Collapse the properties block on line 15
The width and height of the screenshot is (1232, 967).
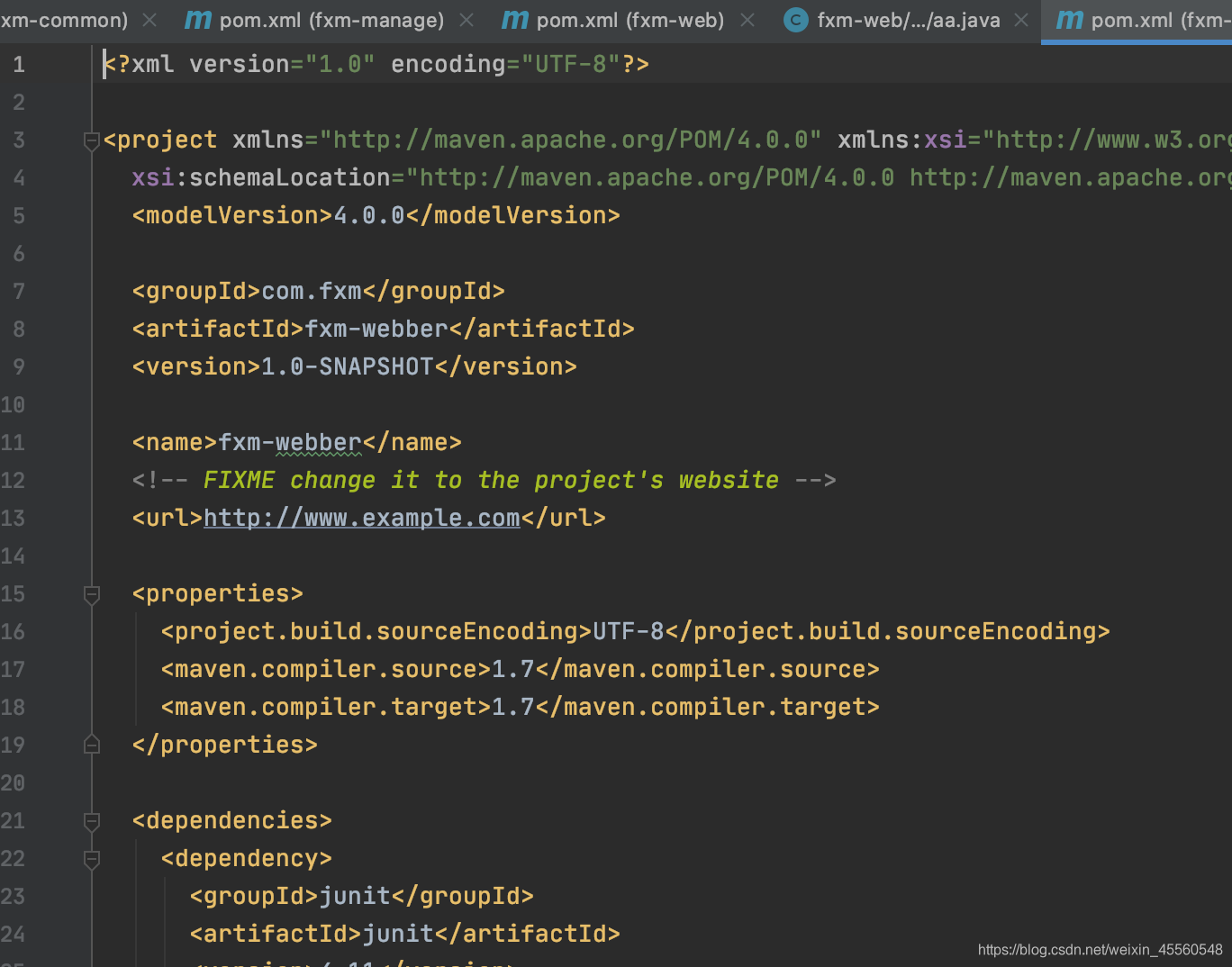click(91, 594)
